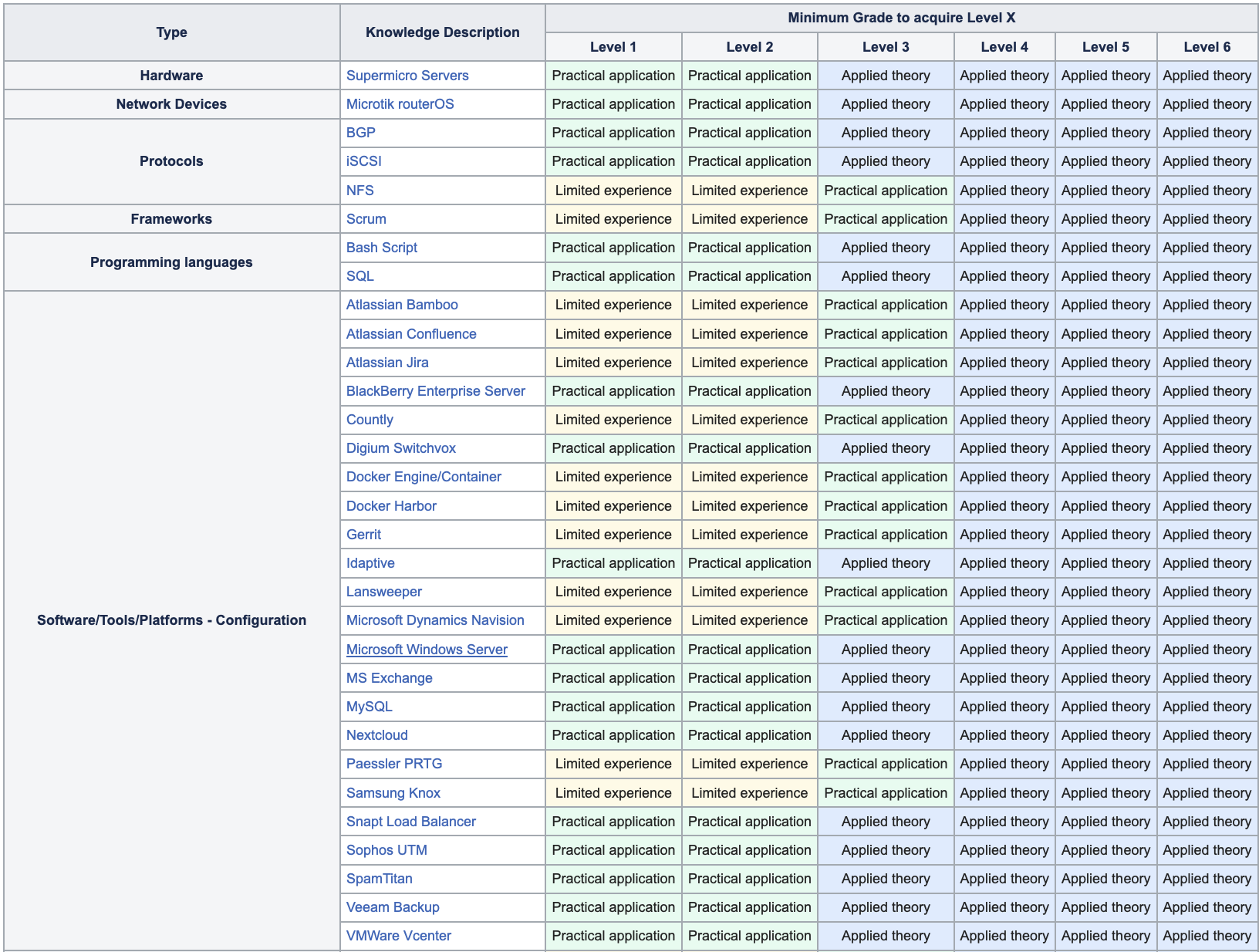Click the Docker Engine/Container link
1259x952 pixels.
[424, 477]
